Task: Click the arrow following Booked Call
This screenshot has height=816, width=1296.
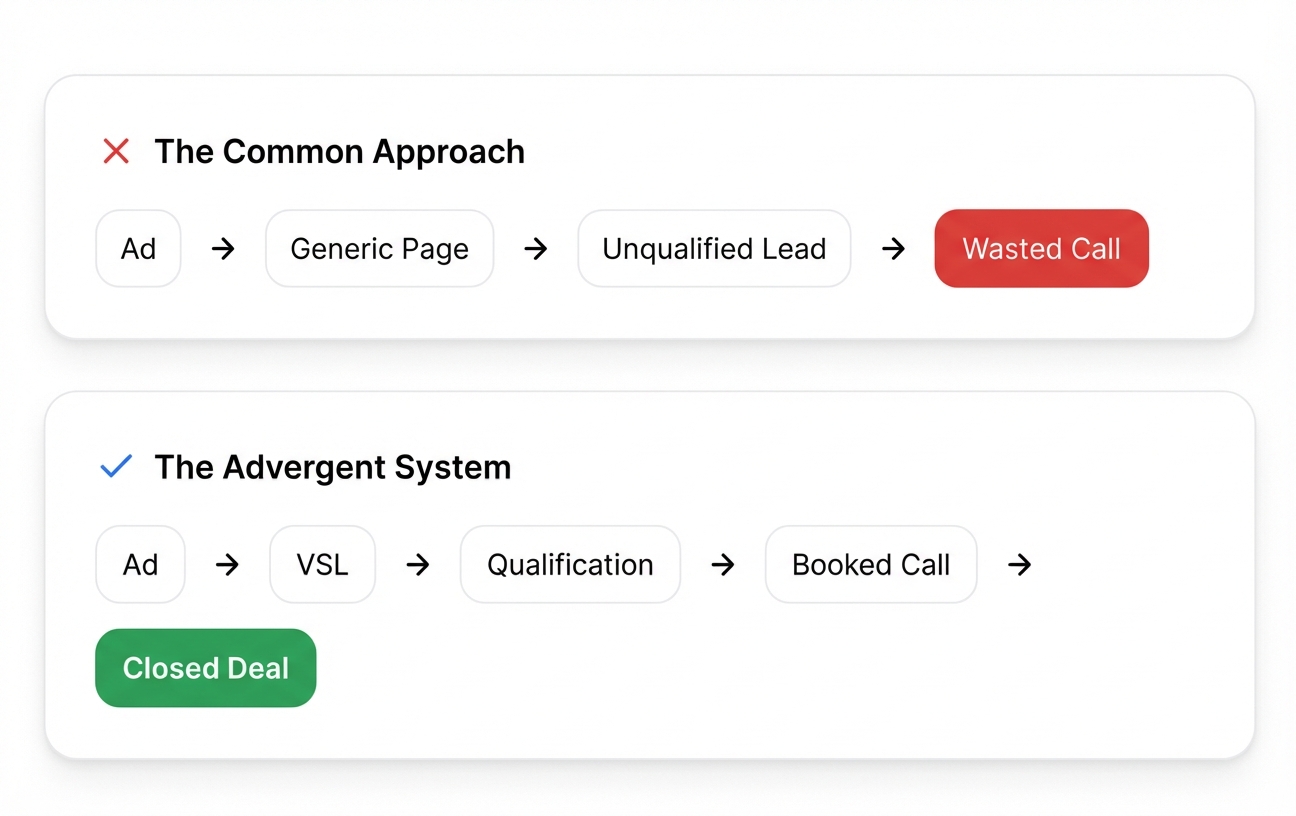Action: (x=1019, y=565)
